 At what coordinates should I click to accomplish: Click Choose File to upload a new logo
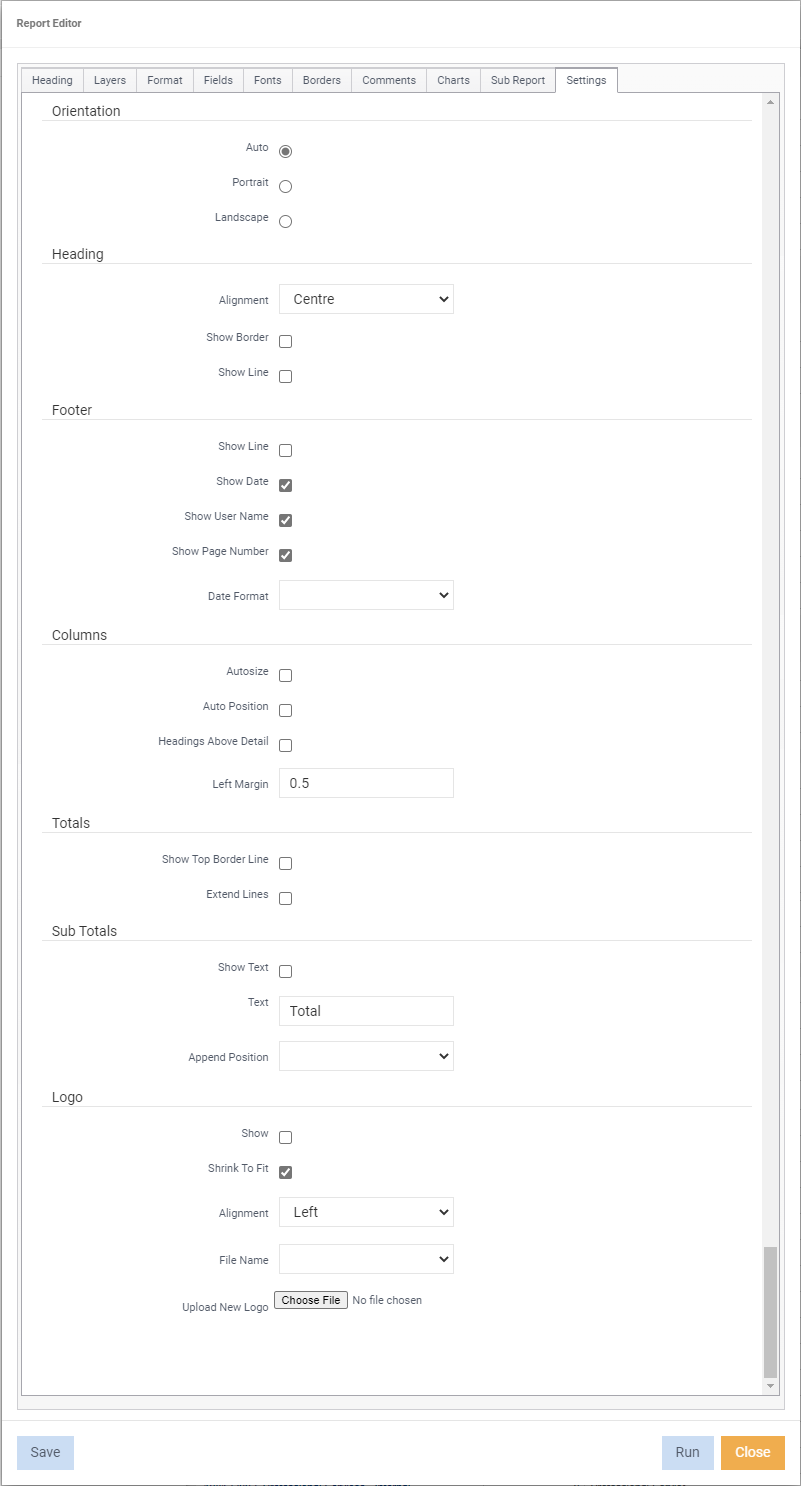click(310, 1299)
